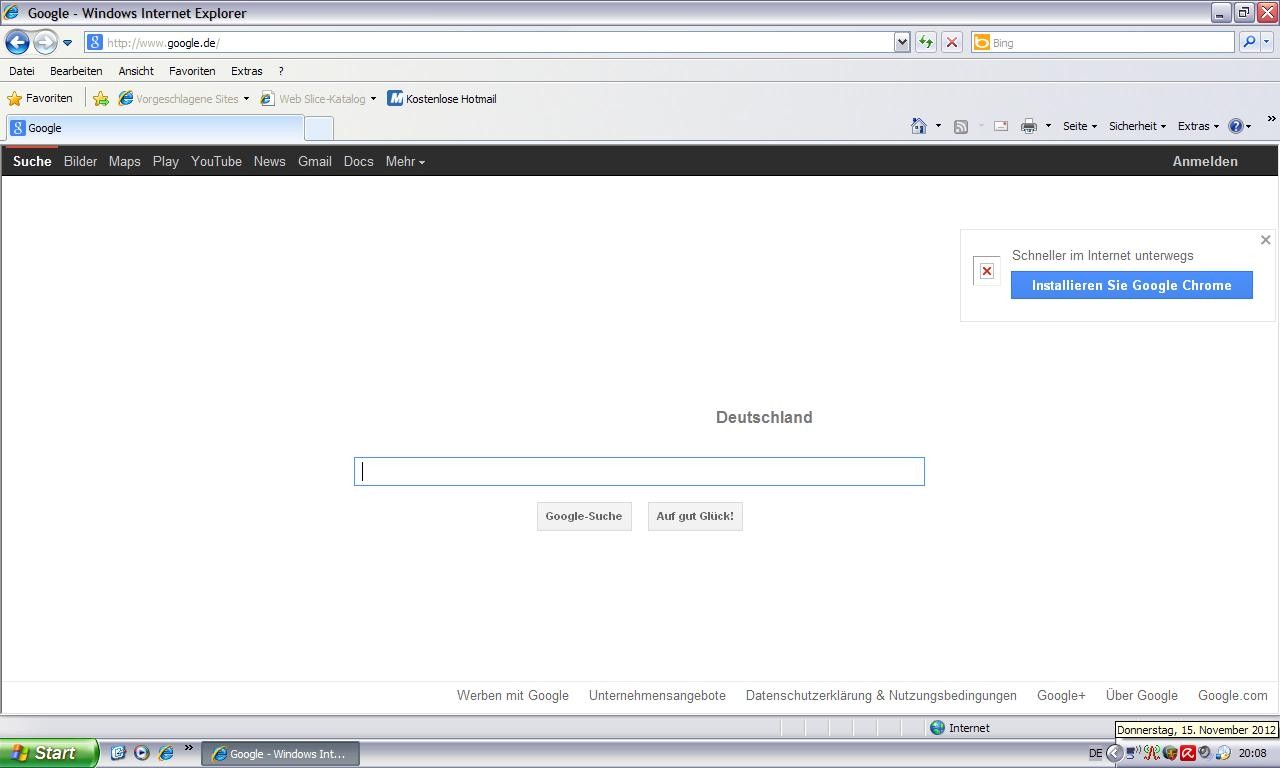
Task: Go back with the browser Back arrow
Action: [17, 42]
